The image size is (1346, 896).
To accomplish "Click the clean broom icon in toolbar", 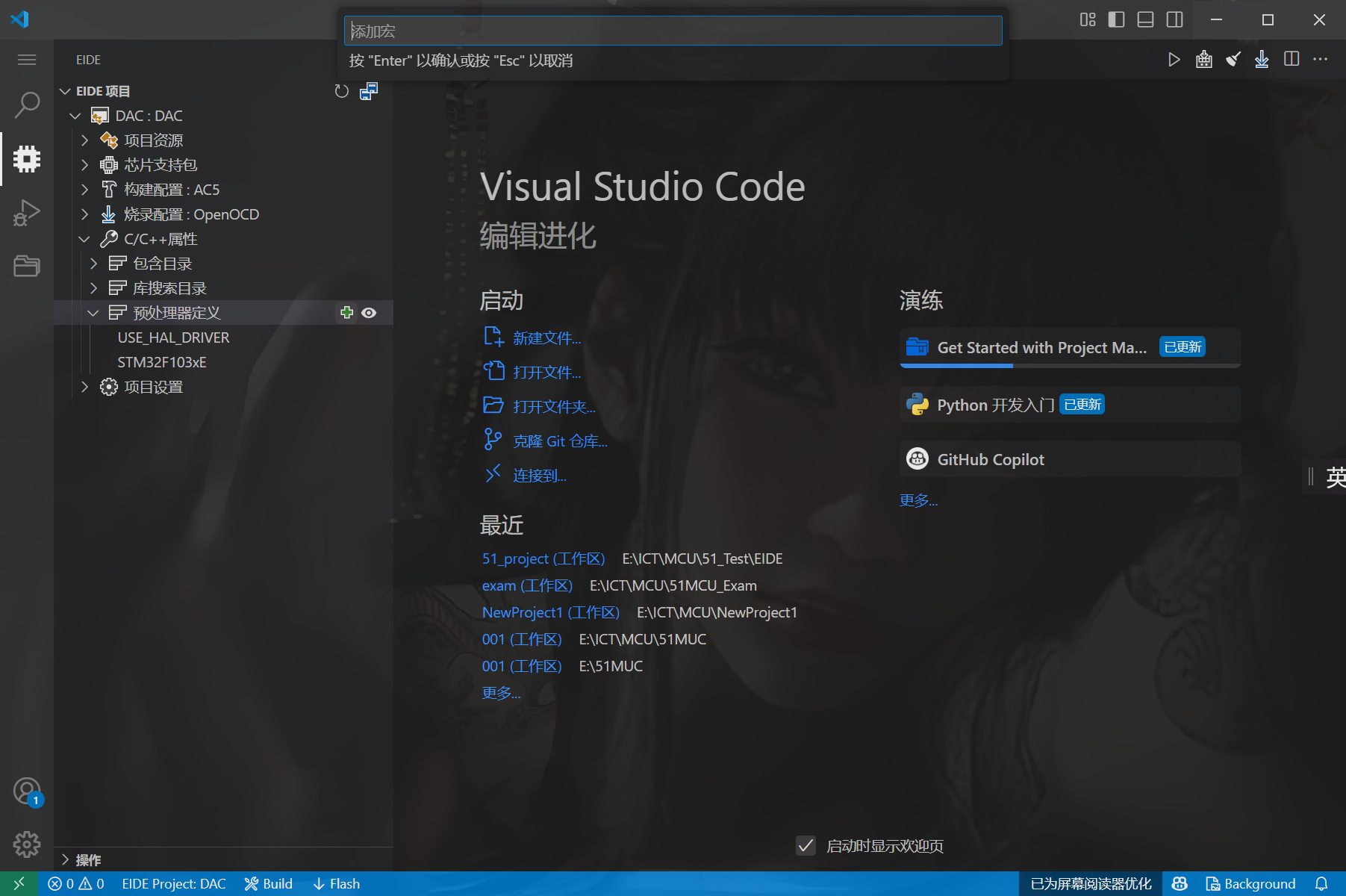I will [x=1233, y=60].
